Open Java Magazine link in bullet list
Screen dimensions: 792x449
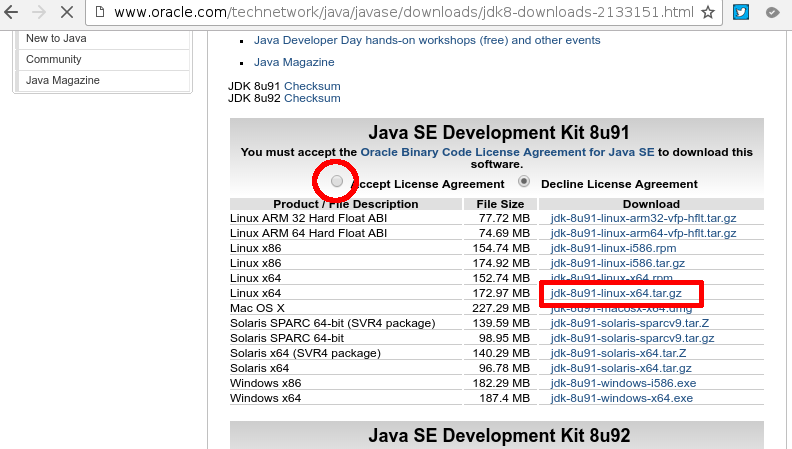coord(294,62)
